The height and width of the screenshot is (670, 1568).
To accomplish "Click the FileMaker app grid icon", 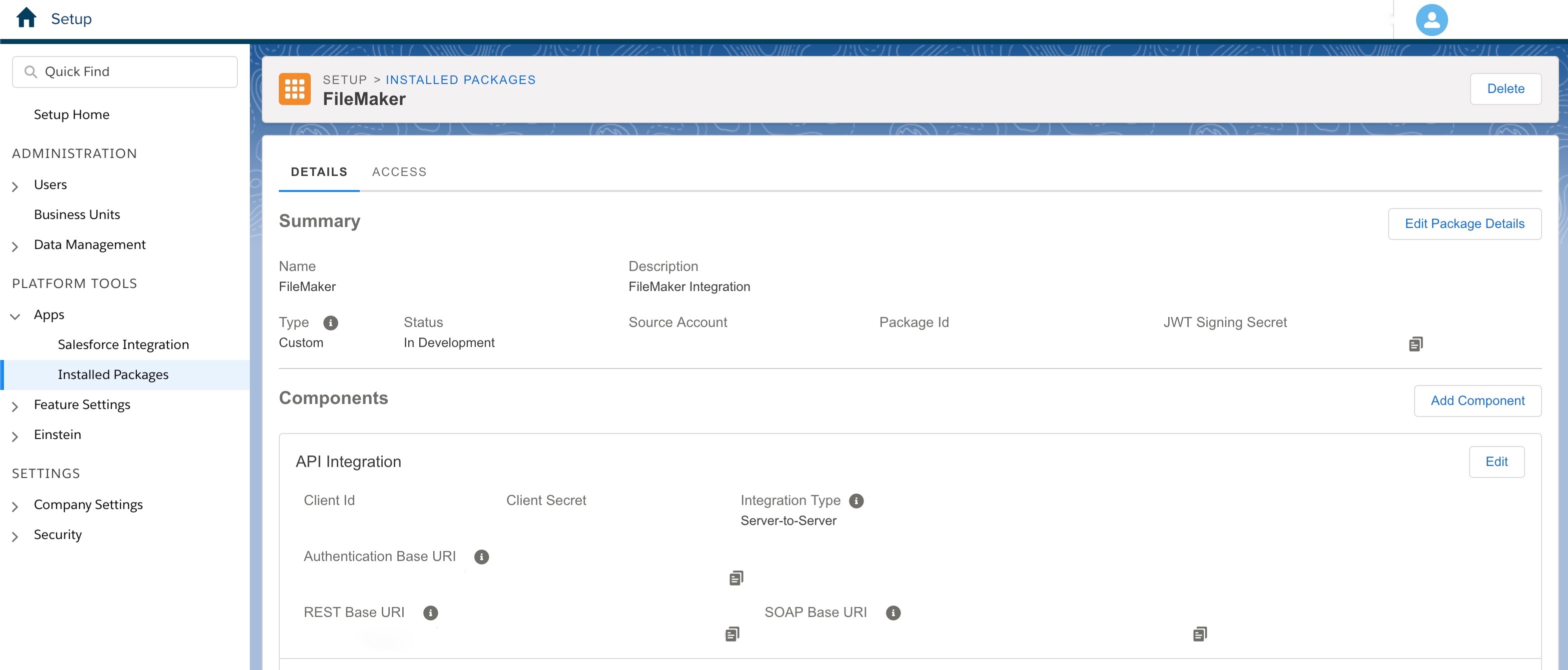I will [x=296, y=89].
